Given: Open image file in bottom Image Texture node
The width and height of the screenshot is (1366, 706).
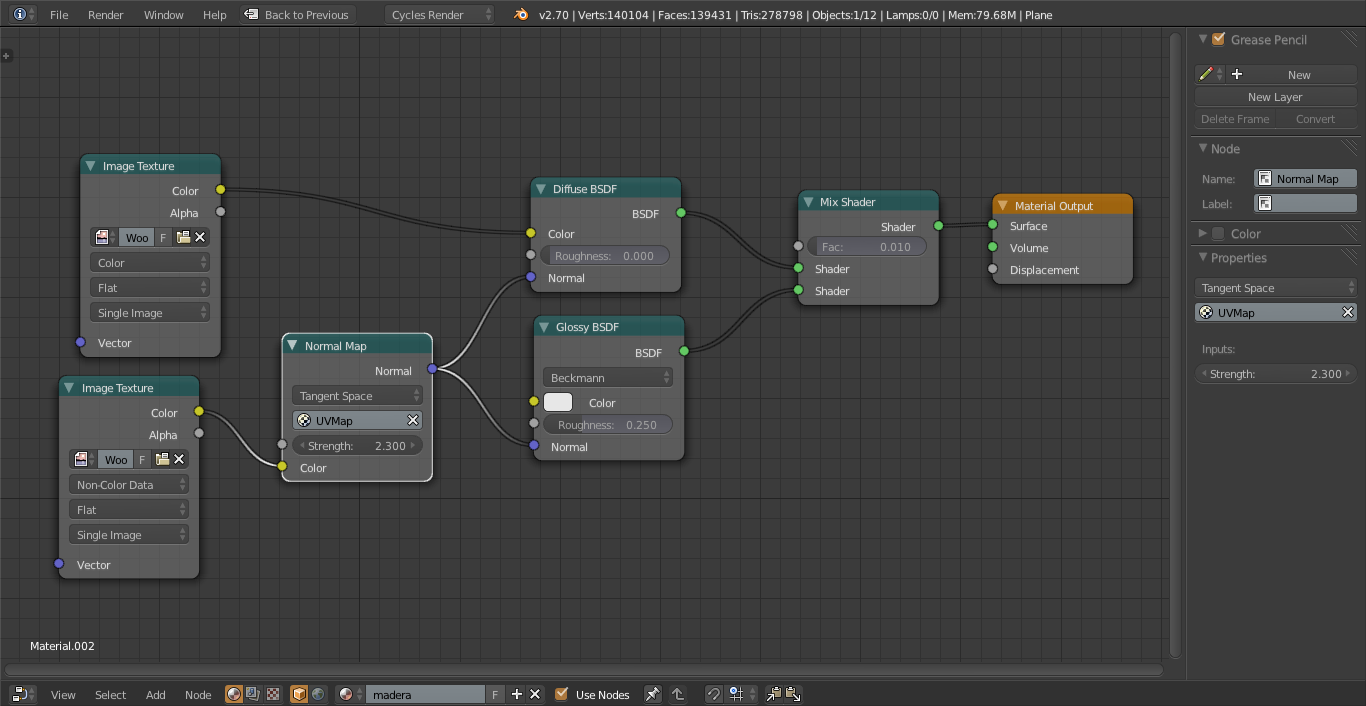Looking at the screenshot, I should [x=162, y=459].
